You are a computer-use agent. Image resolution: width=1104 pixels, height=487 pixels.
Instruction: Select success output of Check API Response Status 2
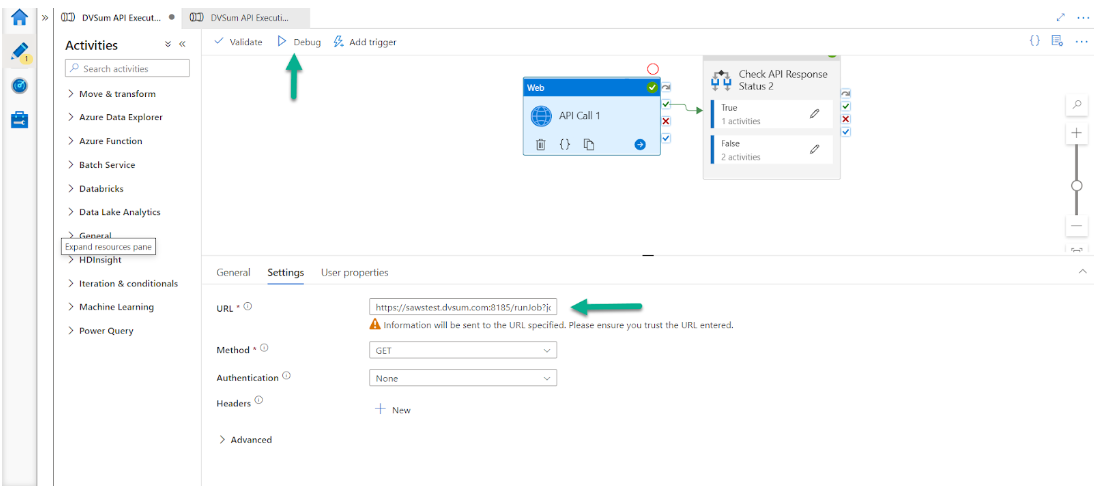click(x=846, y=106)
